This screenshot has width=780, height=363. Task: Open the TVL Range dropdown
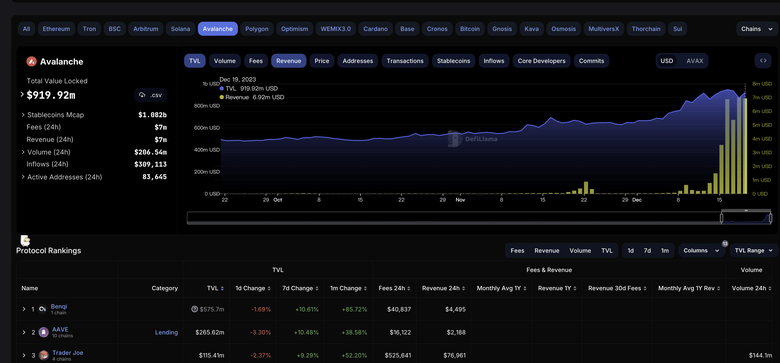[753, 251]
